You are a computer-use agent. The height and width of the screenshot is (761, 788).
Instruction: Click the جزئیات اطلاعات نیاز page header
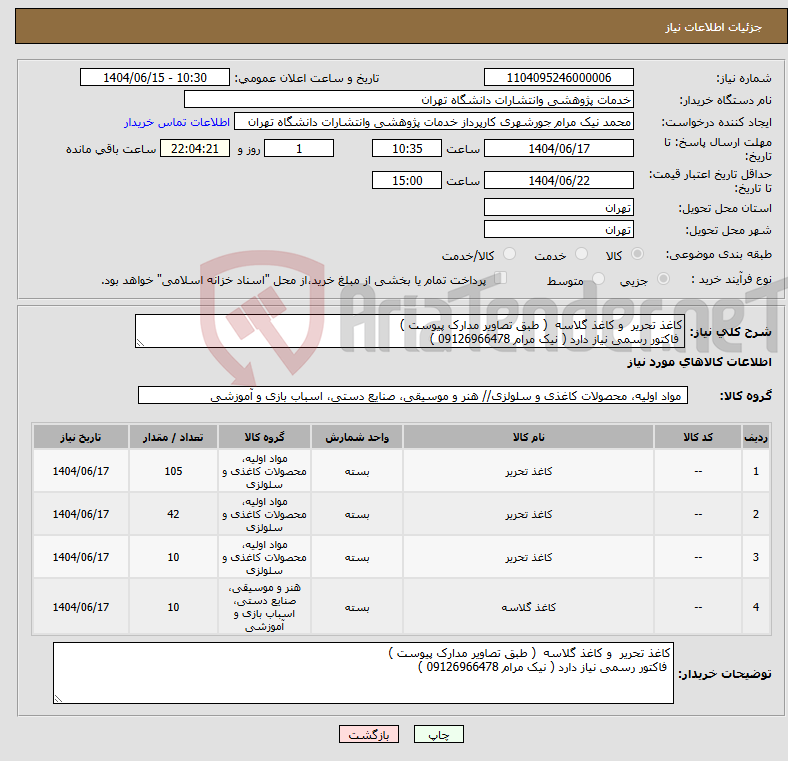(x=714, y=27)
